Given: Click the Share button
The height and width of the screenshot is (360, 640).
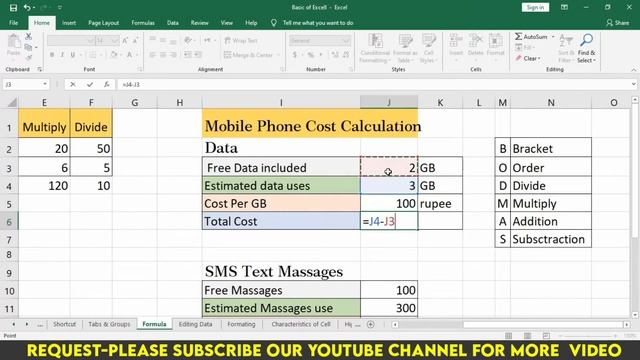Looking at the screenshot, I should point(618,23).
